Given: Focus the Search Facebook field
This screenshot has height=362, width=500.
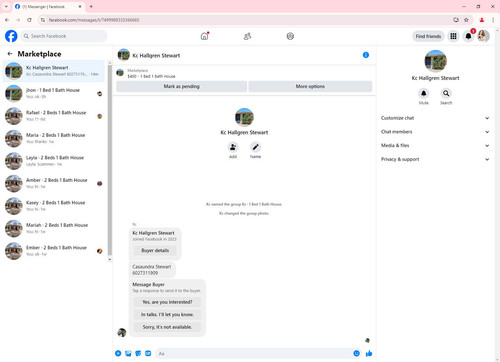Looking at the screenshot, I should pyautogui.click(x=64, y=36).
